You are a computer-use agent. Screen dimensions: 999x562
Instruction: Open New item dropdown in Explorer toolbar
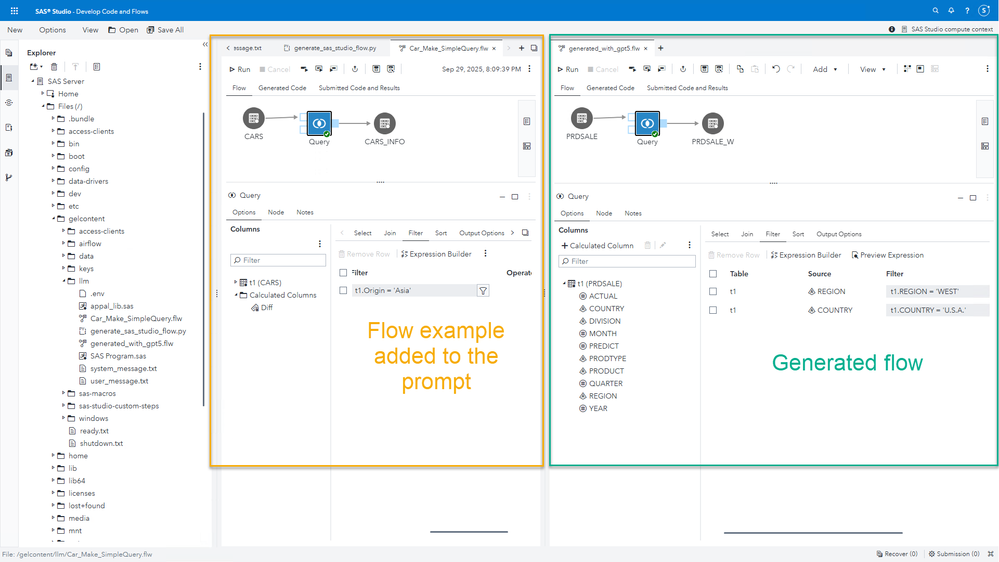36,66
